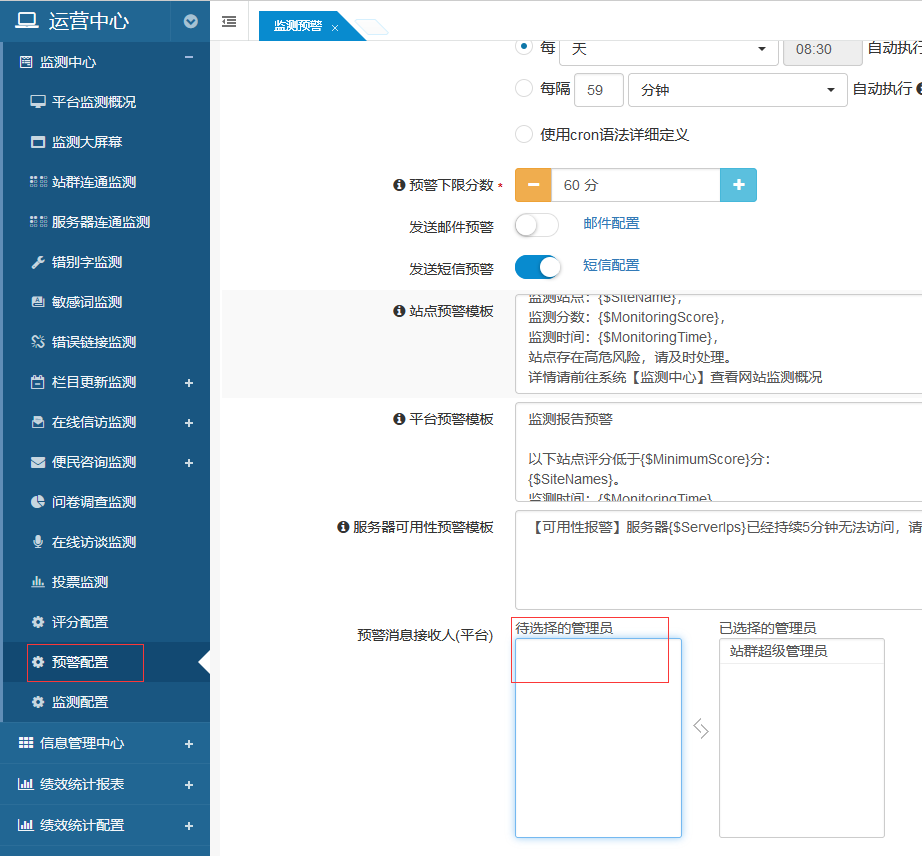The image size is (922, 856).
Task: Click the 评分配置 gear icon
Action: (x=38, y=622)
